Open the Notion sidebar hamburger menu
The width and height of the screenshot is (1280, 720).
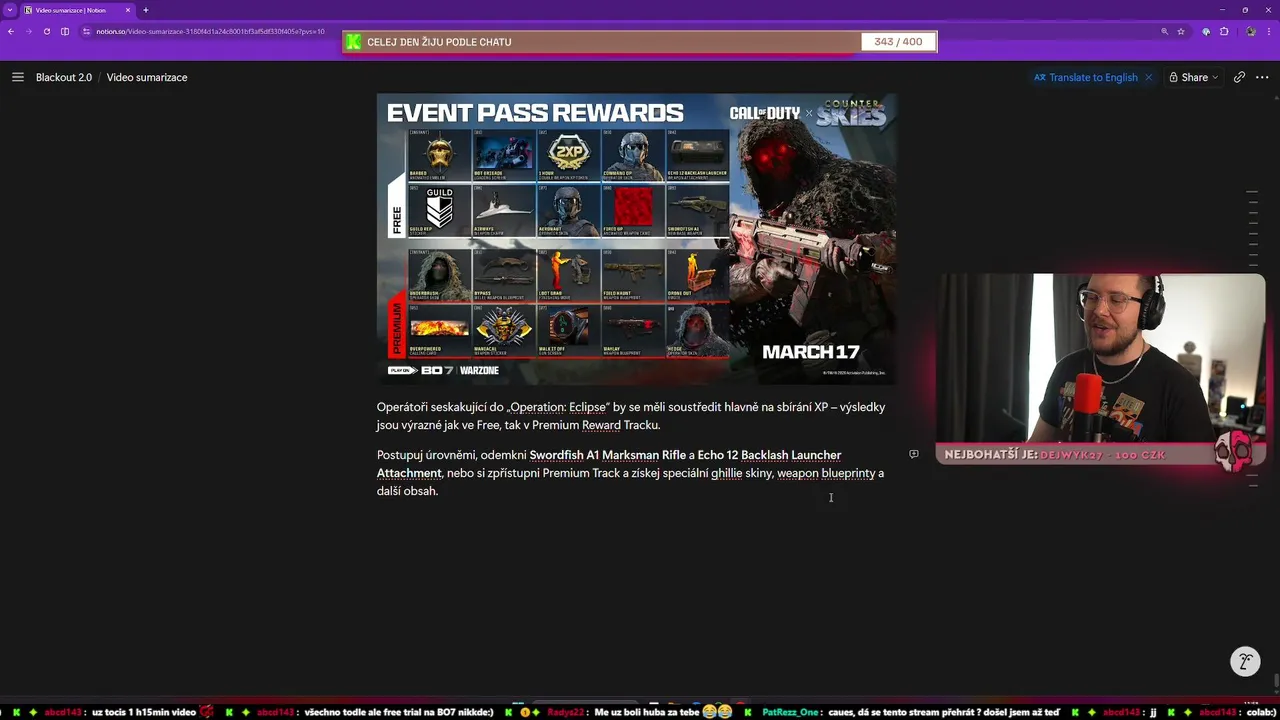point(18,77)
